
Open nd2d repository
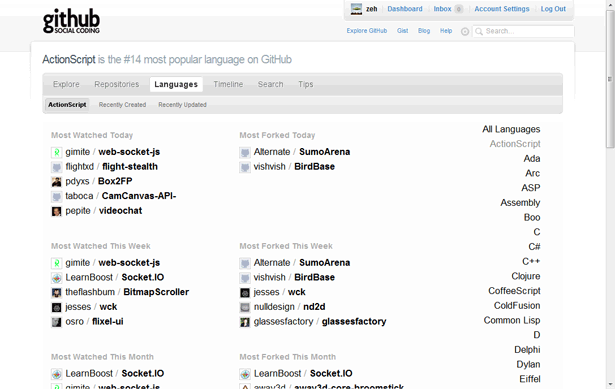(314, 307)
